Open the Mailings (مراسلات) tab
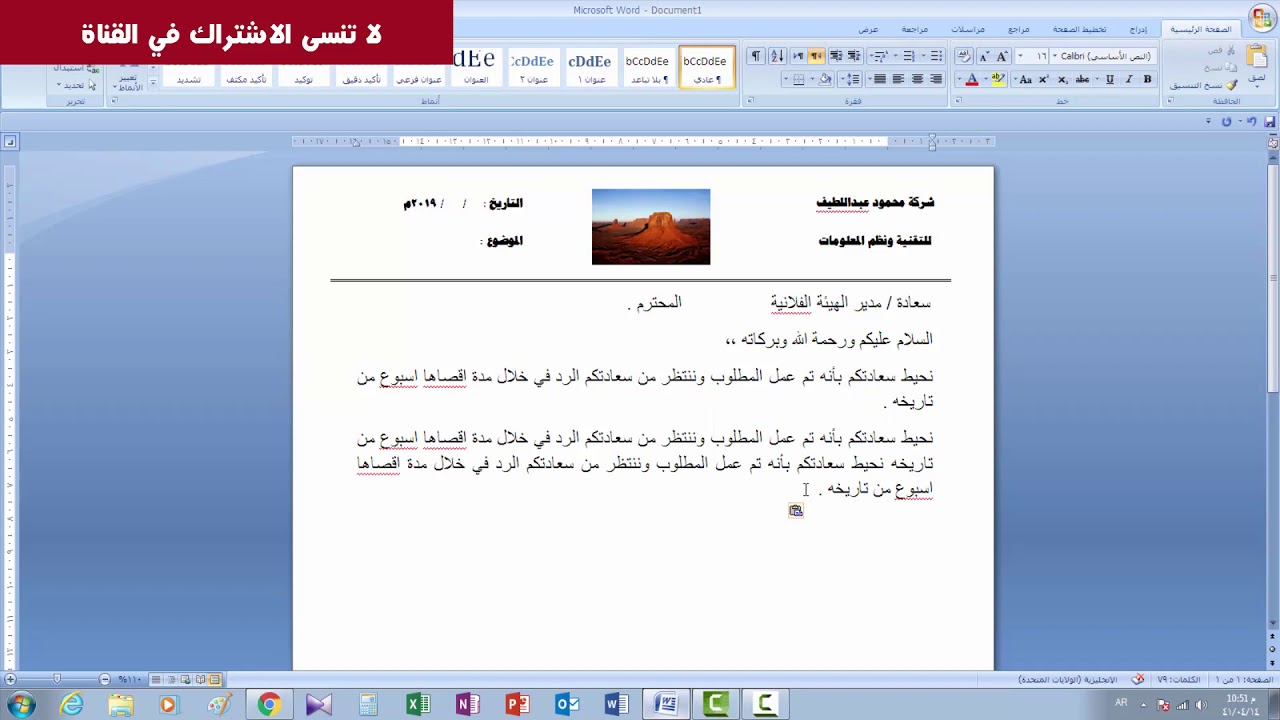The image size is (1280, 720). pos(967,30)
